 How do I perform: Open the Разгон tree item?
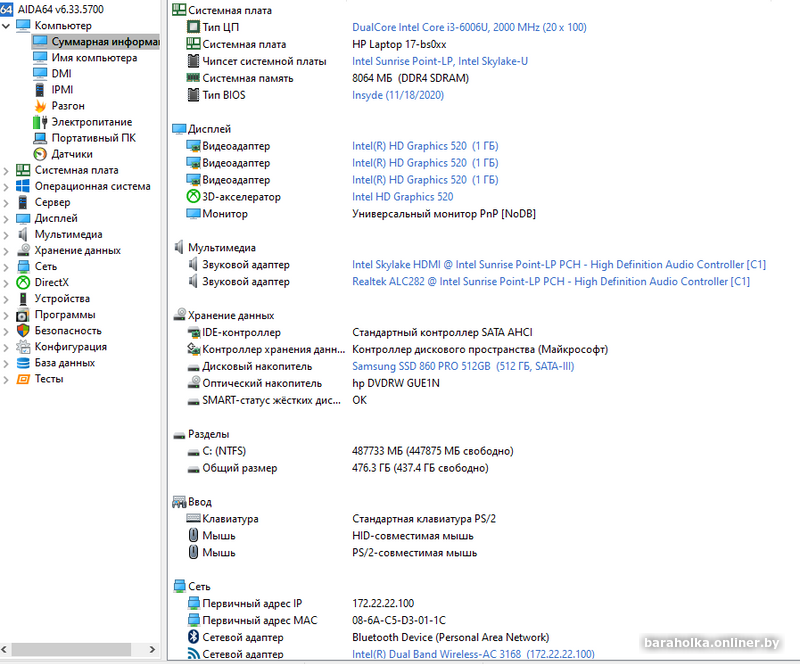68,106
